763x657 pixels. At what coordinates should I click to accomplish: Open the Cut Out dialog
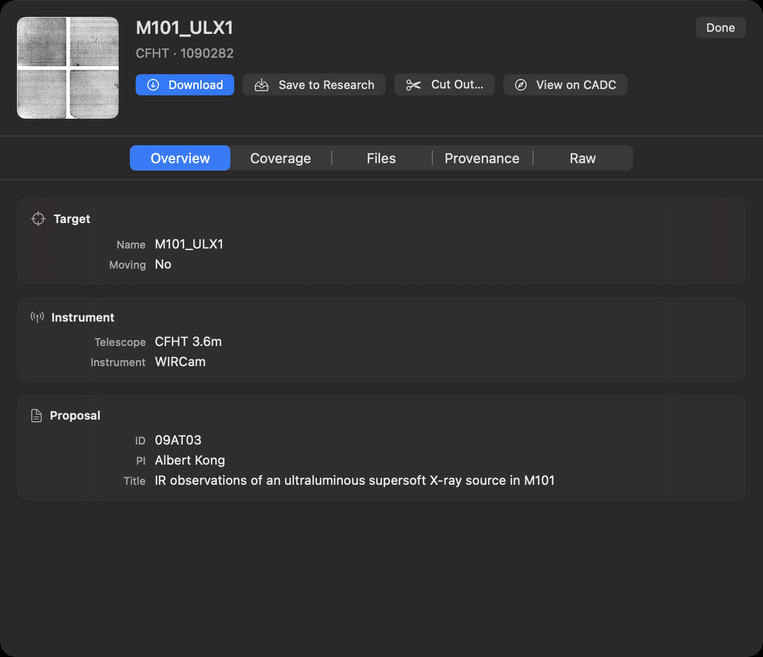point(444,85)
